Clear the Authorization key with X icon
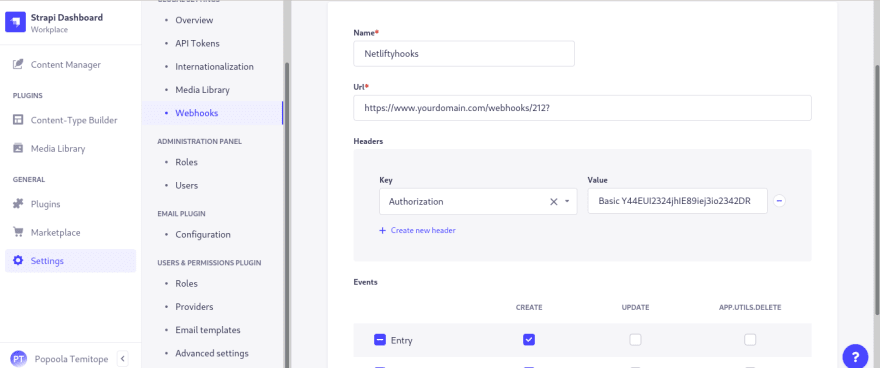The height and width of the screenshot is (368, 880). point(553,201)
